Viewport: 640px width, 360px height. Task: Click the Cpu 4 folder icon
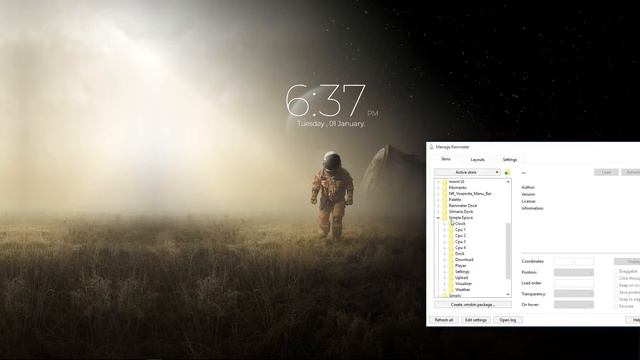click(451, 248)
